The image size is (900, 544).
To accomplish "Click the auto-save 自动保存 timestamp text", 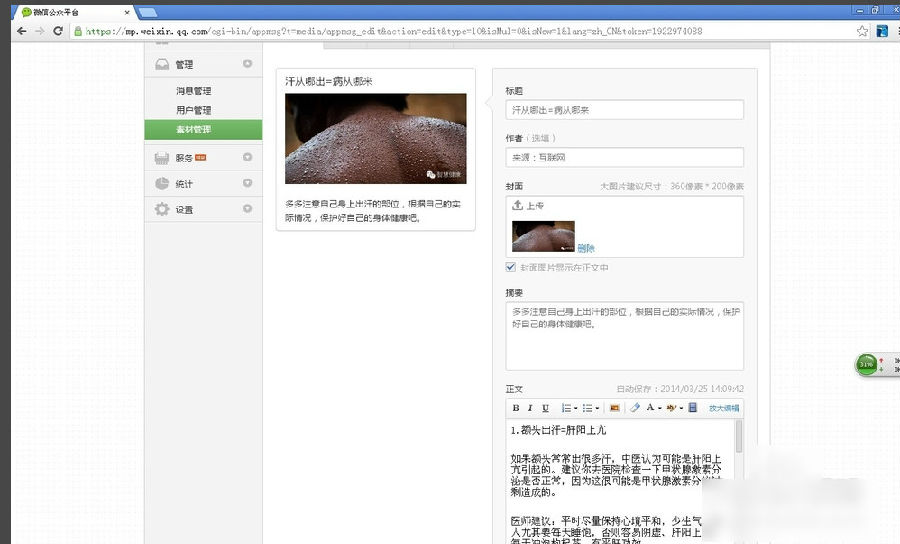I will [680, 388].
